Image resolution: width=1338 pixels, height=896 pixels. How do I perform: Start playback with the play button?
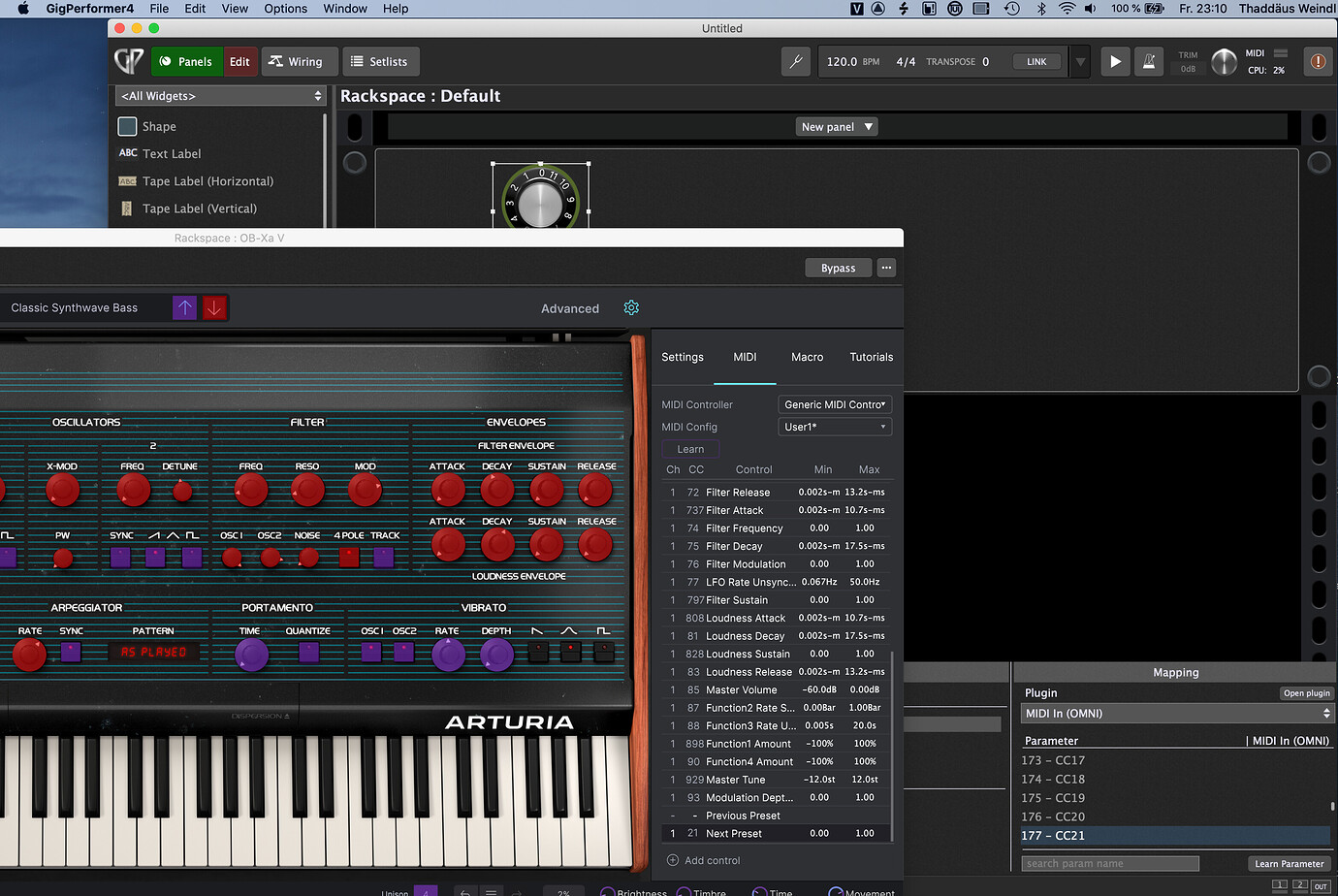pyautogui.click(x=1115, y=61)
